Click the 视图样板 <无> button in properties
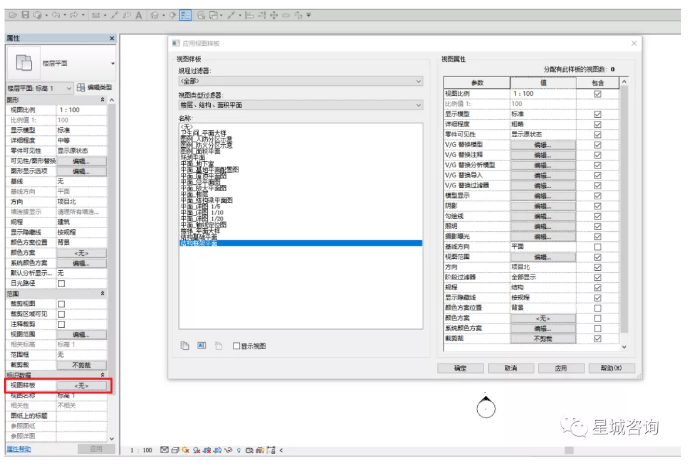This screenshot has height=466, width=693. point(82,385)
